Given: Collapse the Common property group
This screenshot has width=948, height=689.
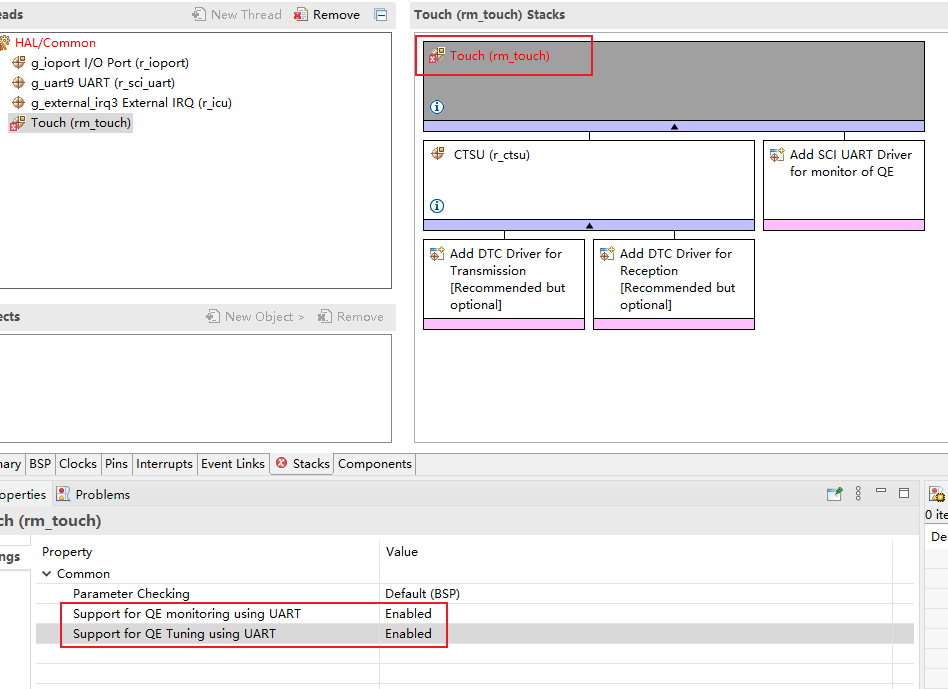Looking at the screenshot, I should pyautogui.click(x=47, y=574).
